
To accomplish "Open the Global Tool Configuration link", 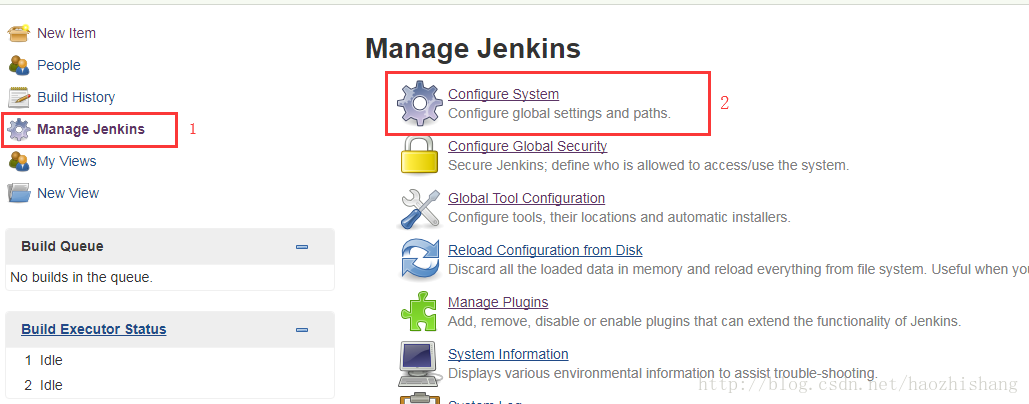I will point(526,197).
